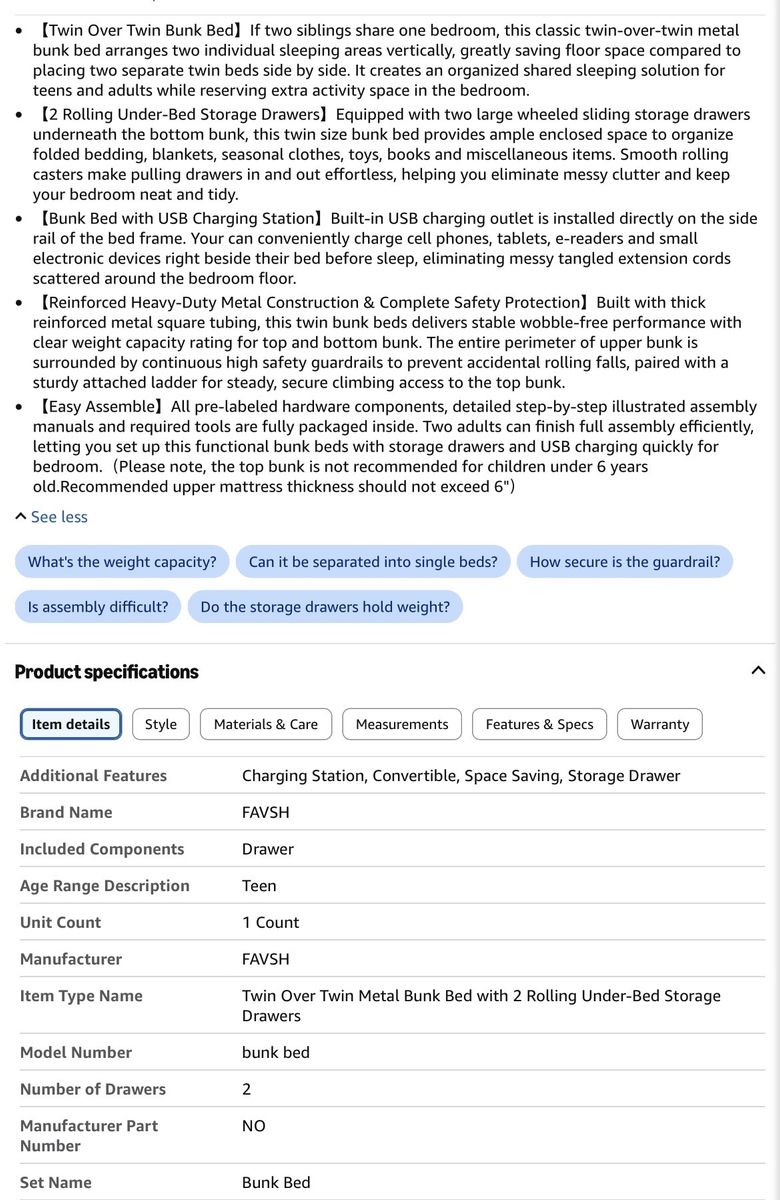Select the "Is assembly difficult?" question chip

point(98,607)
